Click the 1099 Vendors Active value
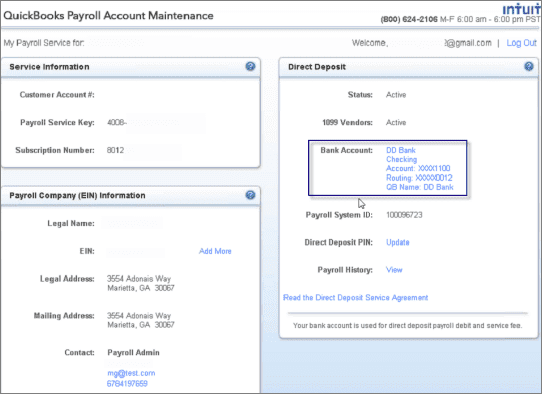 pos(396,122)
